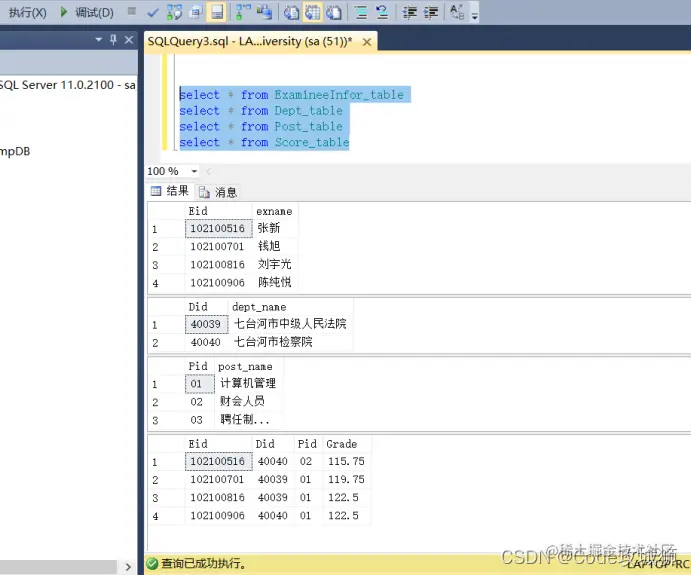Toggle auto-hide pin on left panel
This screenshot has width=692, height=576.
pyautogui.click(x=113, y=40)
